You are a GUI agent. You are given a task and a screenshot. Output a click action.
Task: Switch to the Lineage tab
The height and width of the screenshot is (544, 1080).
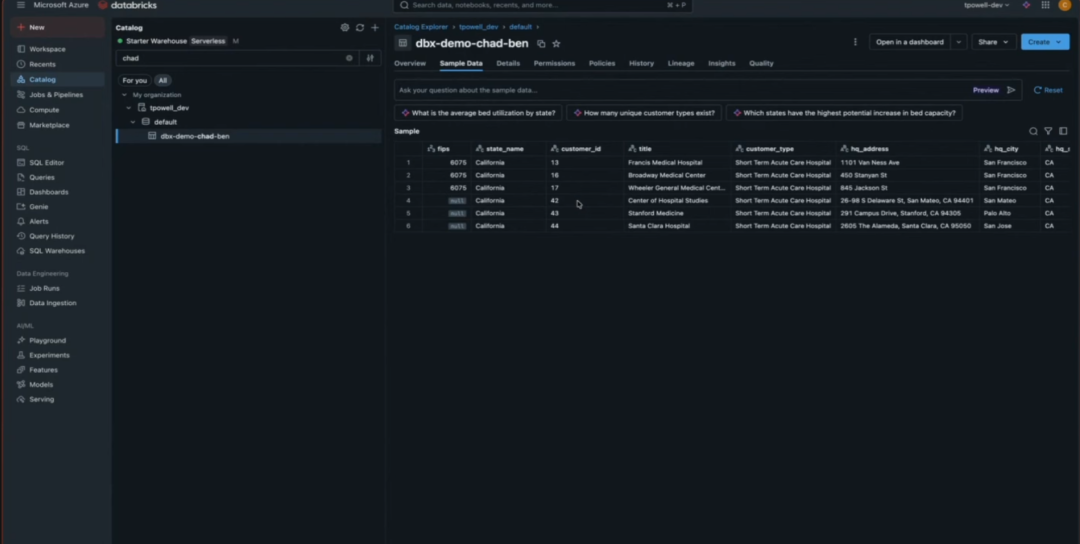(x=681, y=63)
